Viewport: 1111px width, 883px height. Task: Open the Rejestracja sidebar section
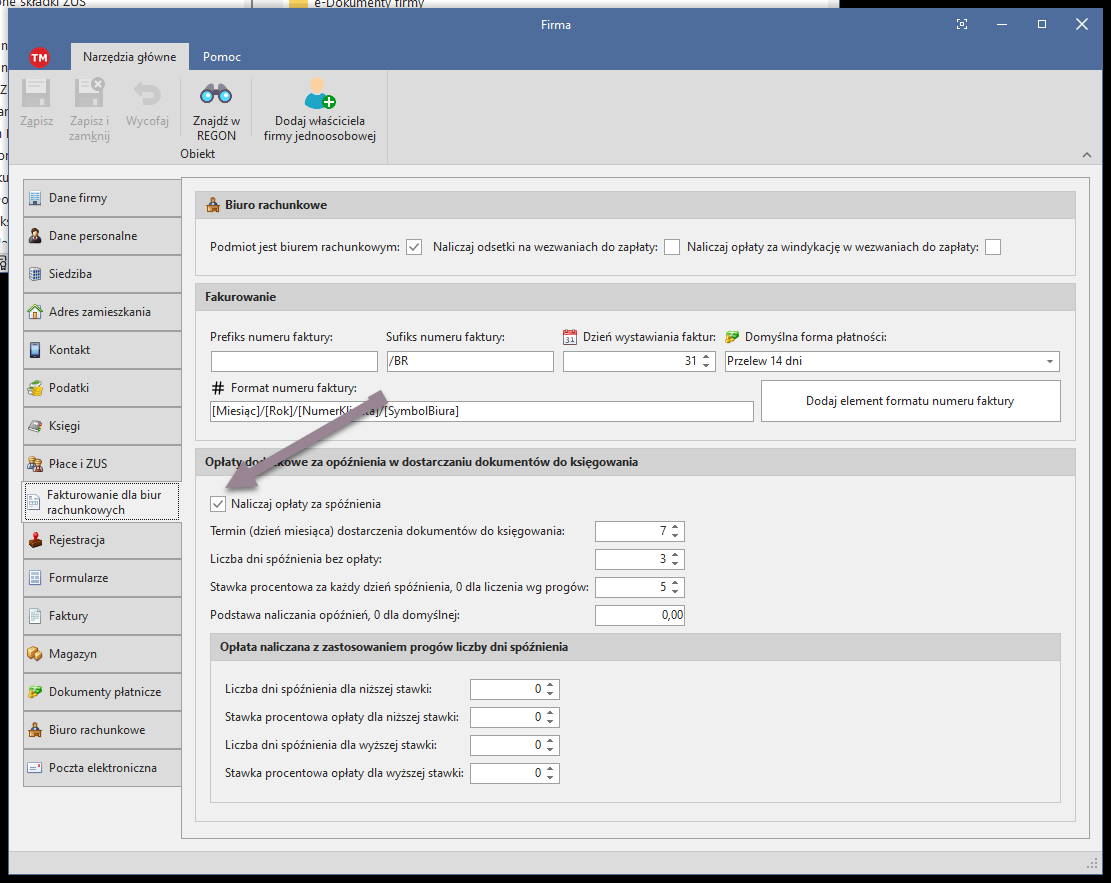pos(102,540)
